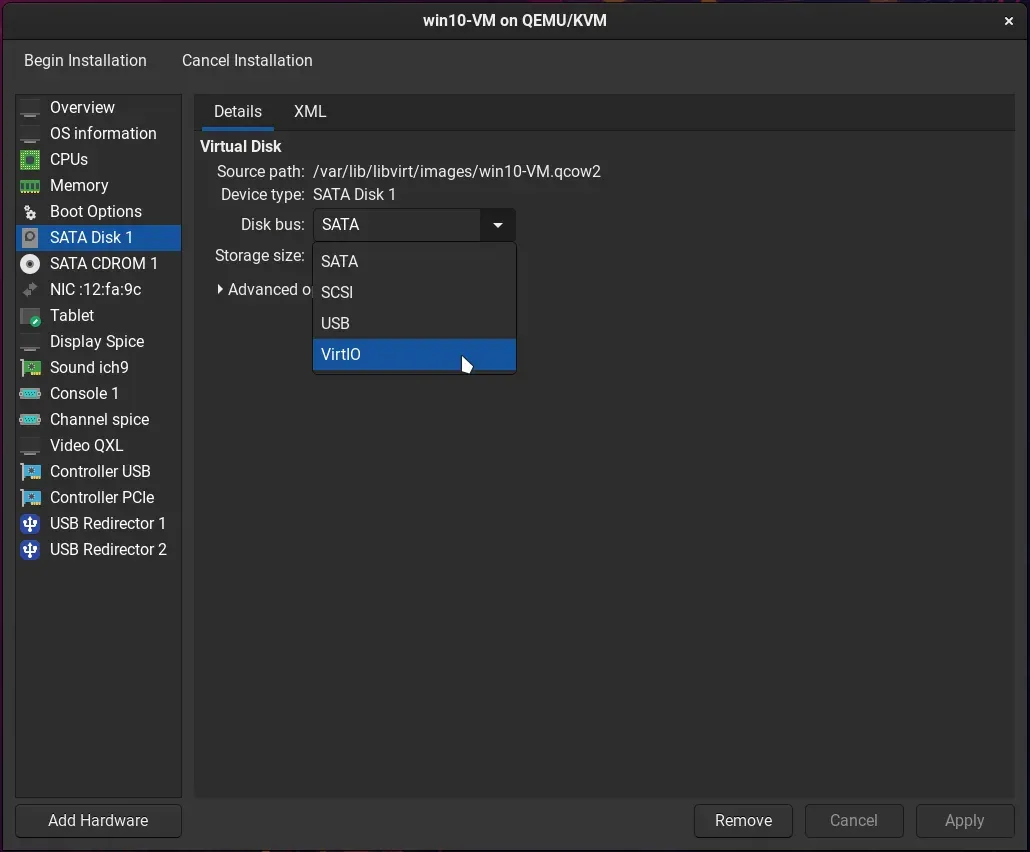Screen dimensions: 1030x852
Task: Select Controller PCIe entry
Action: (99, 497)
